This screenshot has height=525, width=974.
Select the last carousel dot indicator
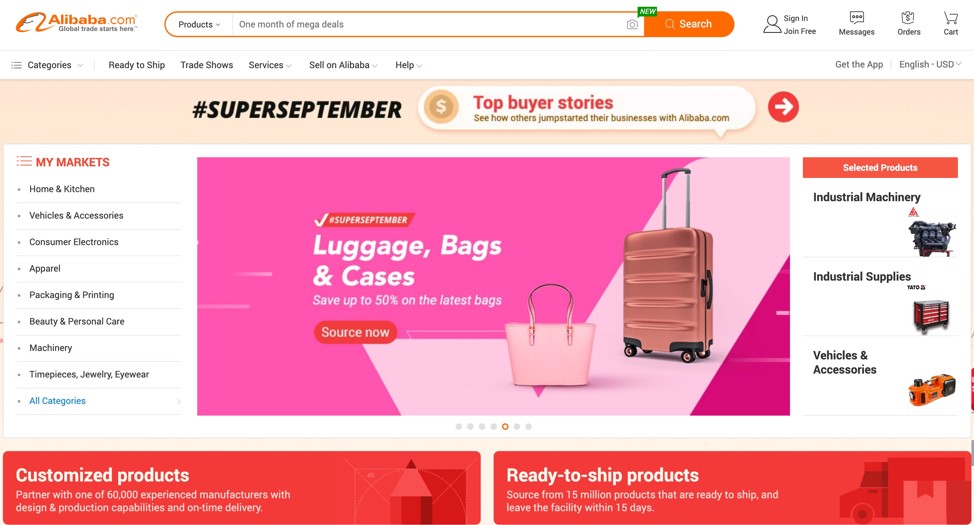coord(529,426)
